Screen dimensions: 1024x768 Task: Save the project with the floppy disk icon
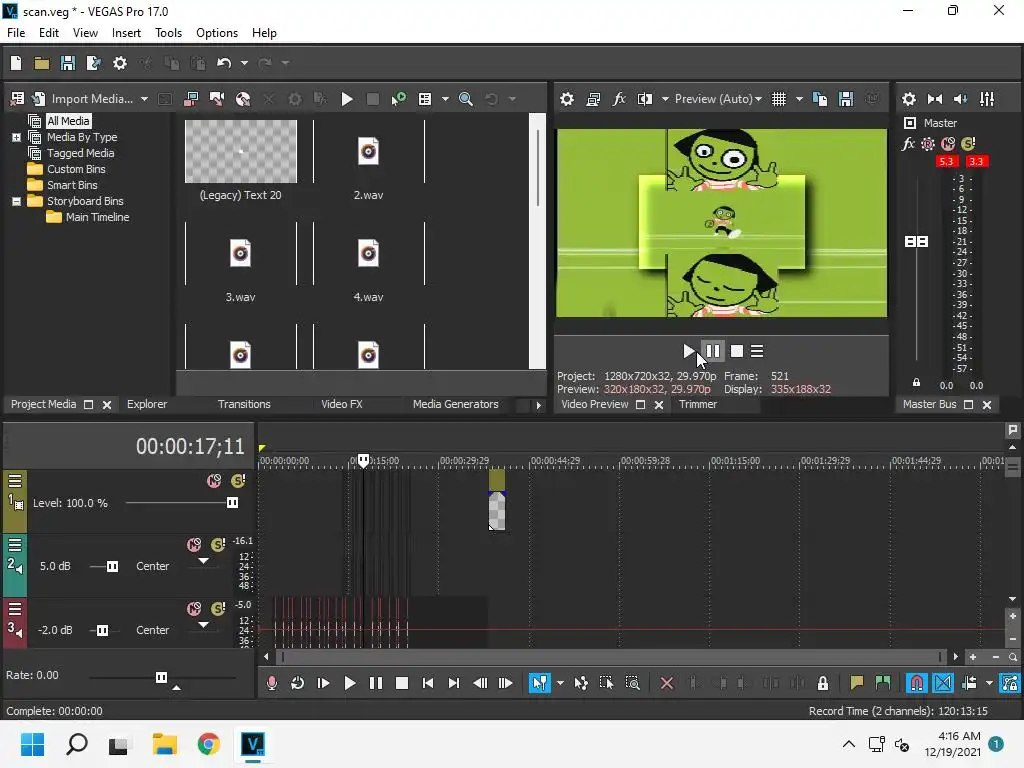67,63
